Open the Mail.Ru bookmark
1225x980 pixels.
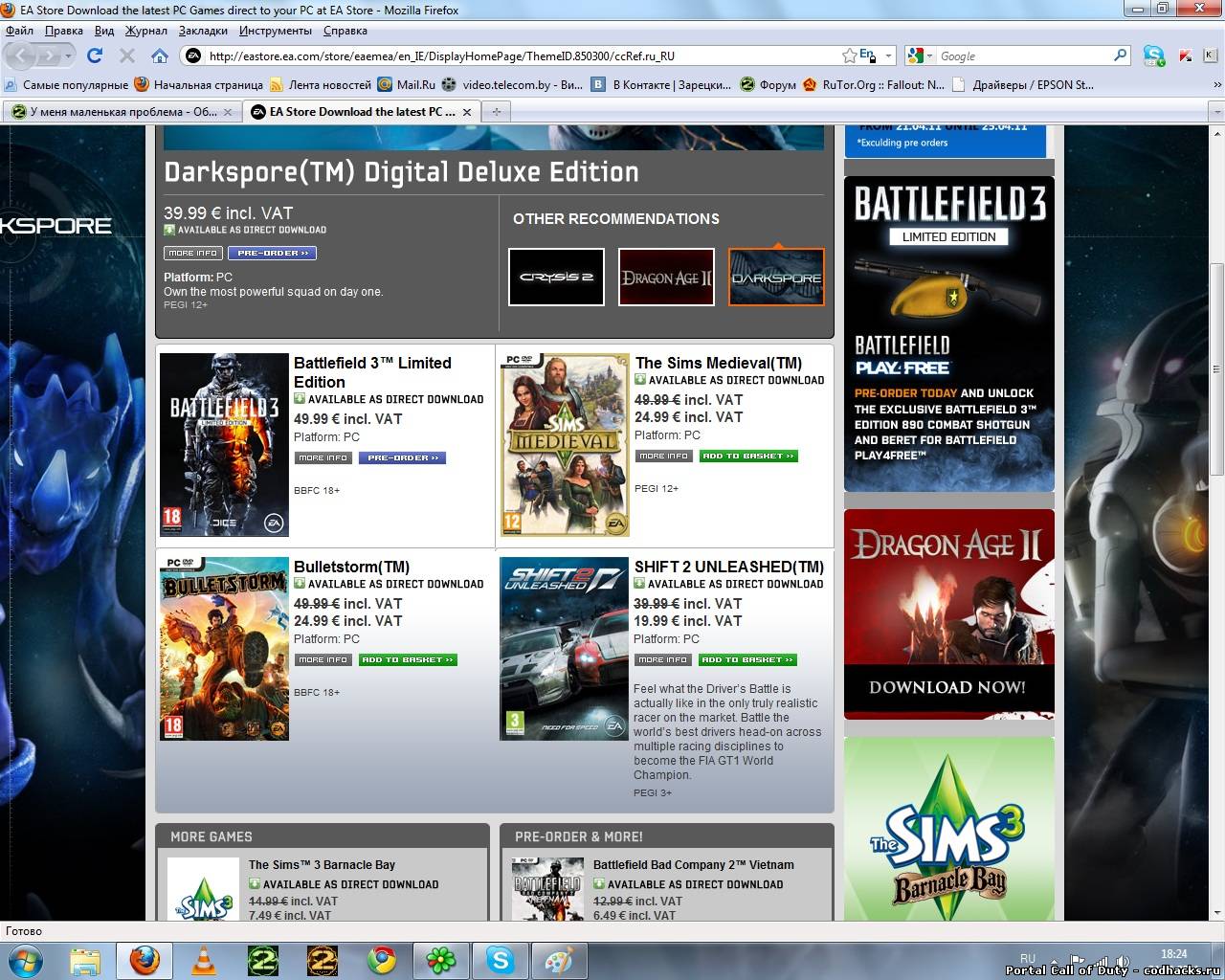click(406, 84)
